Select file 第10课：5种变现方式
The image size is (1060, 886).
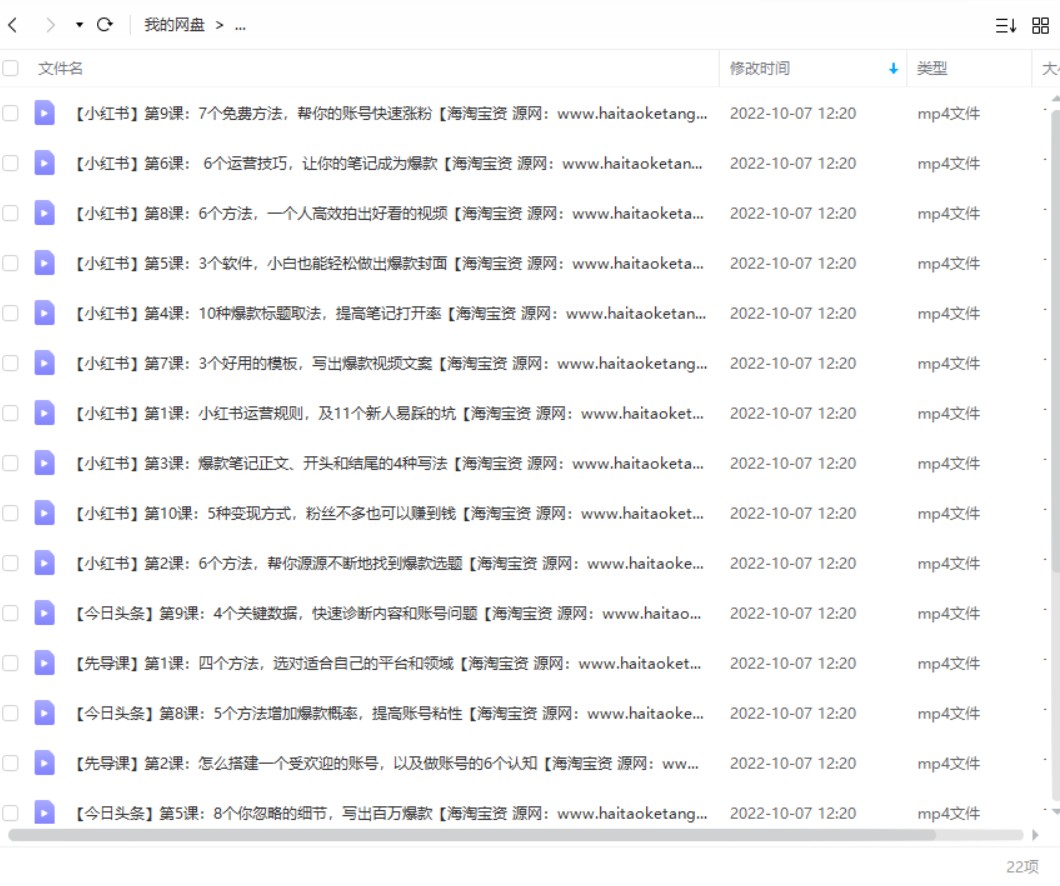click(x=389, y=513)
